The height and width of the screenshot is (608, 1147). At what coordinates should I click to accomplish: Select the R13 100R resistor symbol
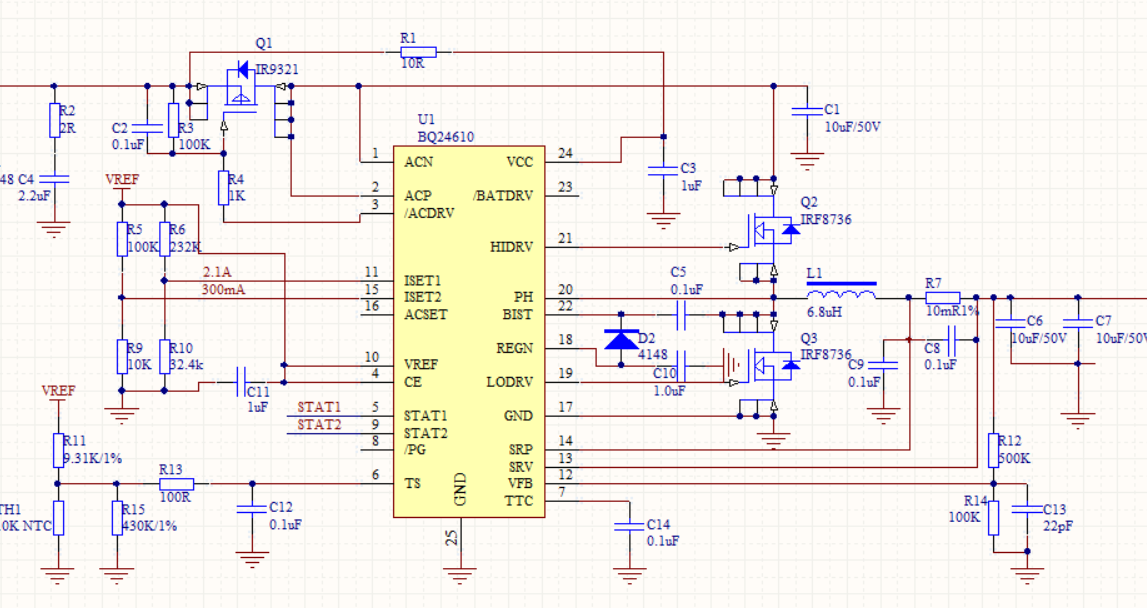pyautogui.click(x=176, y=484)
